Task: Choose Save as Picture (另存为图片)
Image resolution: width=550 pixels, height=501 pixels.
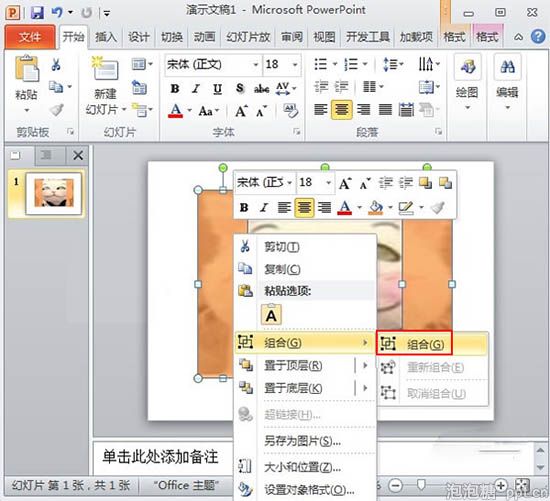Action: [305, 441]
